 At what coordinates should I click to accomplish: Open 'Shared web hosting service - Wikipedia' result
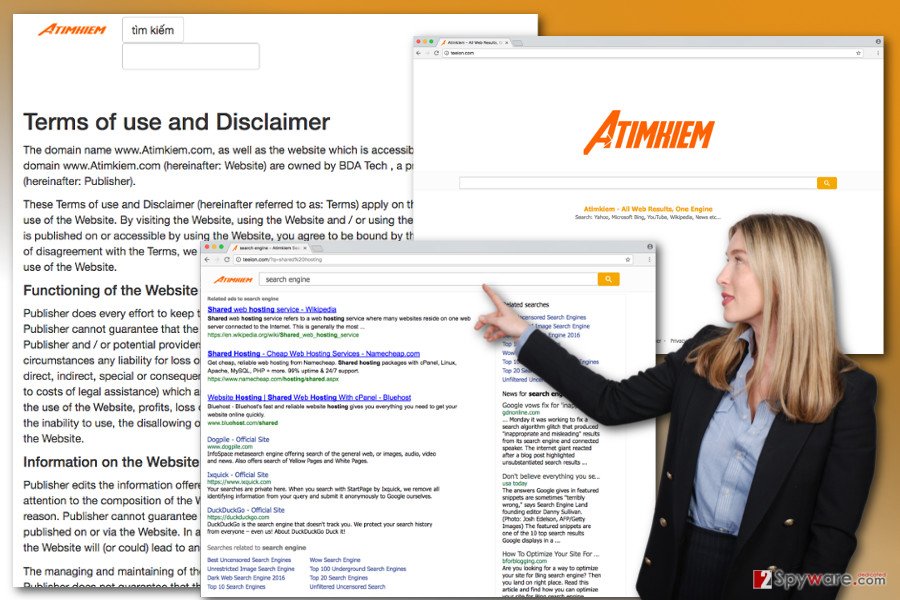271,309
